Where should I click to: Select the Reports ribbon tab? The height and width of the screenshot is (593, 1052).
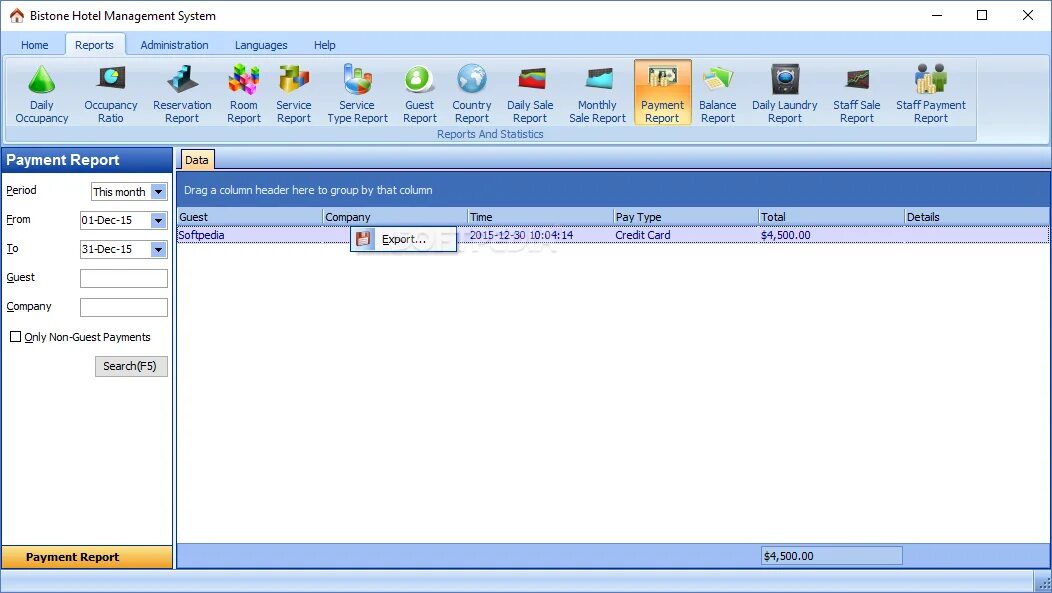(x=94, y=45)
